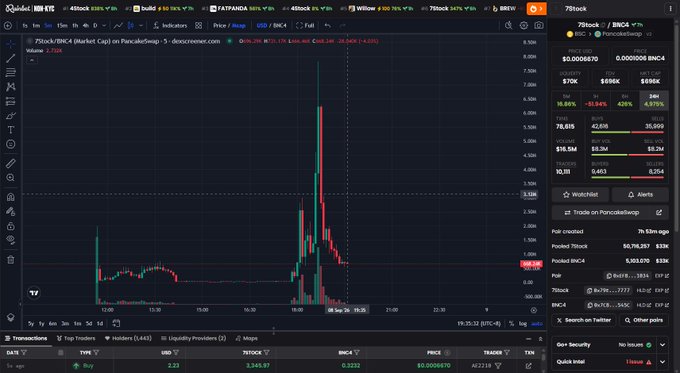Set the chart range to 1d
680x373 pixels.
(x=100, y=324)
